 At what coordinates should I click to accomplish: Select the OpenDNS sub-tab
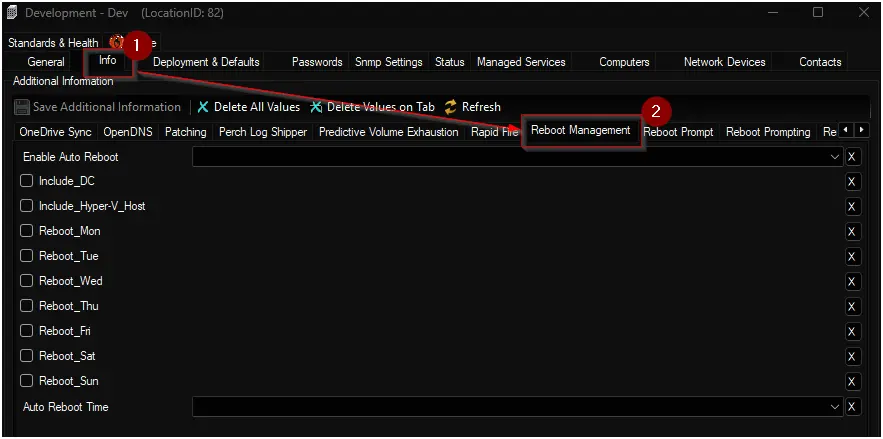pos(129,132)
